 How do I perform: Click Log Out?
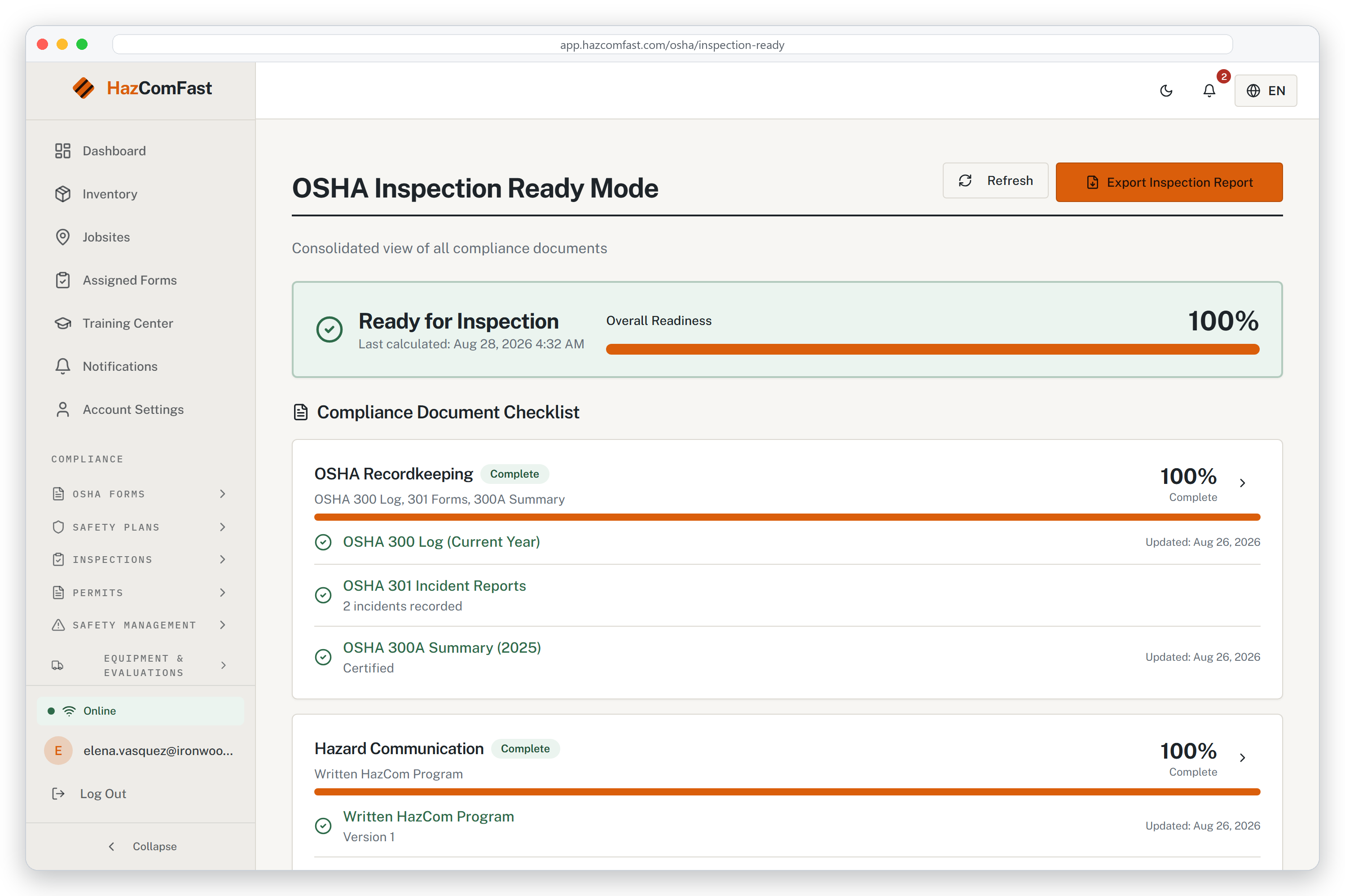click(x=90, y=794)
